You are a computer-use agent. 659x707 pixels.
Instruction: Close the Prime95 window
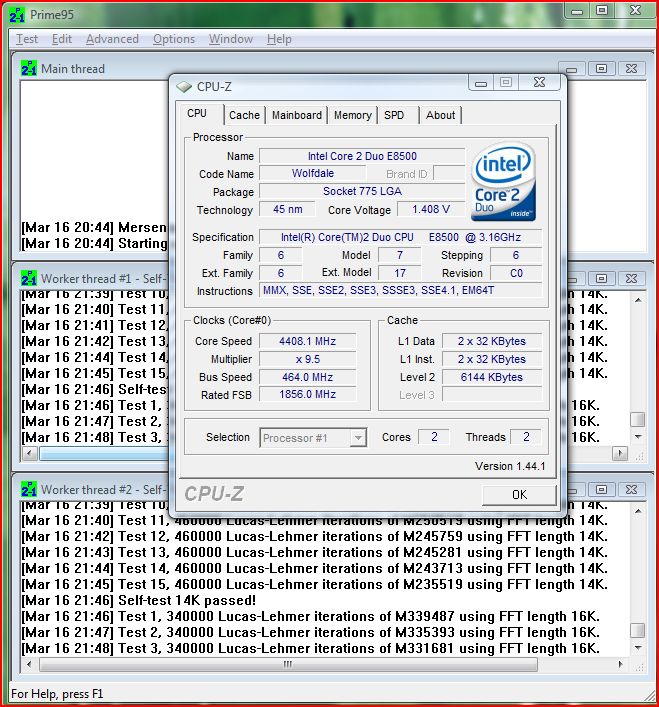pos(636,10)
